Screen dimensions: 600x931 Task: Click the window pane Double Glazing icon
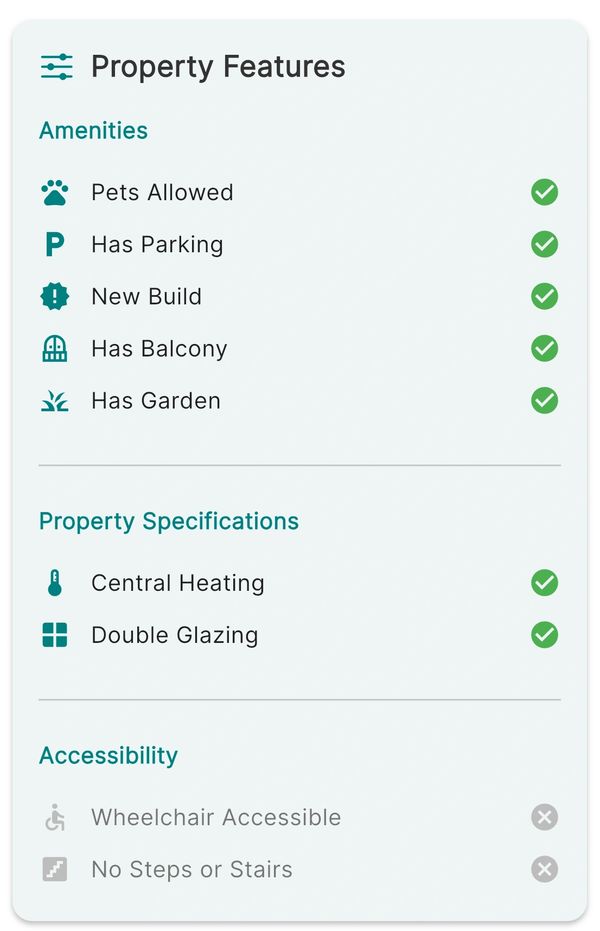coord(55,635)
